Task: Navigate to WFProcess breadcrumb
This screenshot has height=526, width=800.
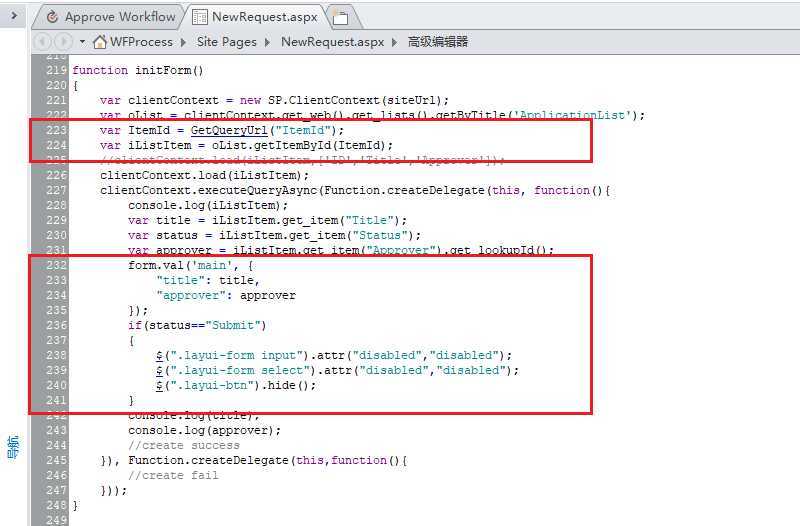Action: [141, 42]
